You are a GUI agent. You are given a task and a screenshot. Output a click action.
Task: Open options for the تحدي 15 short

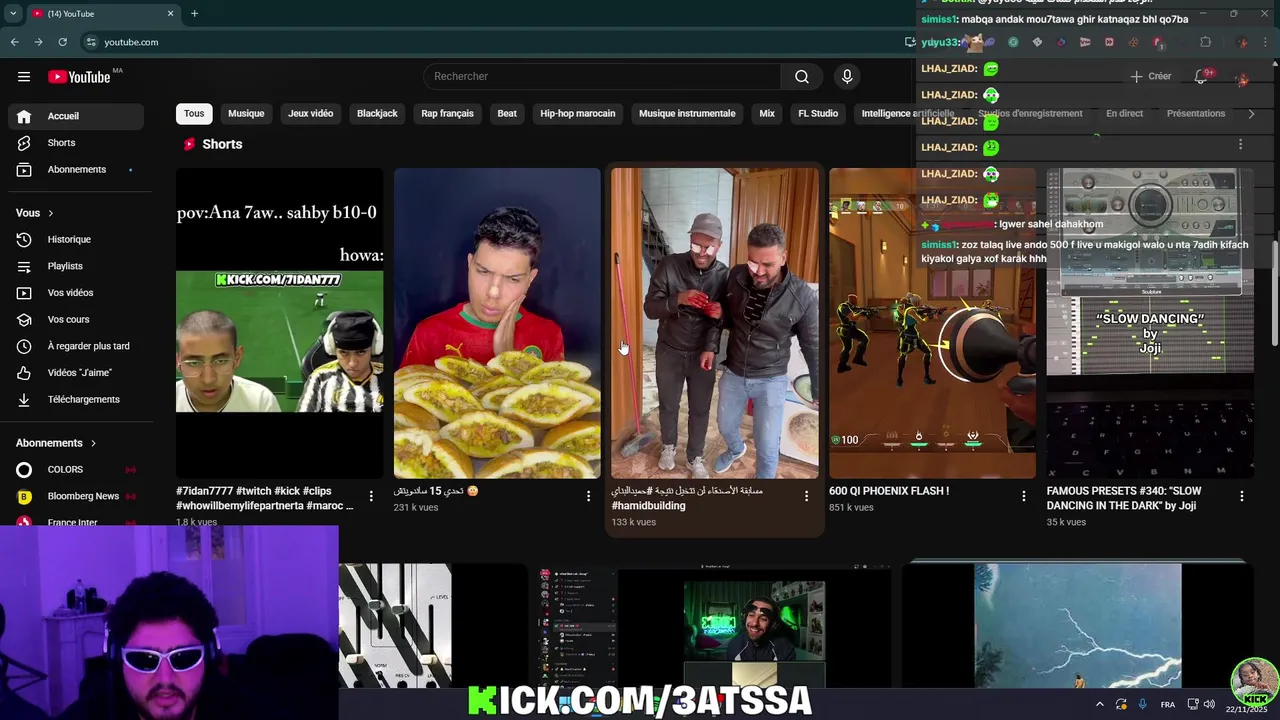588,496
